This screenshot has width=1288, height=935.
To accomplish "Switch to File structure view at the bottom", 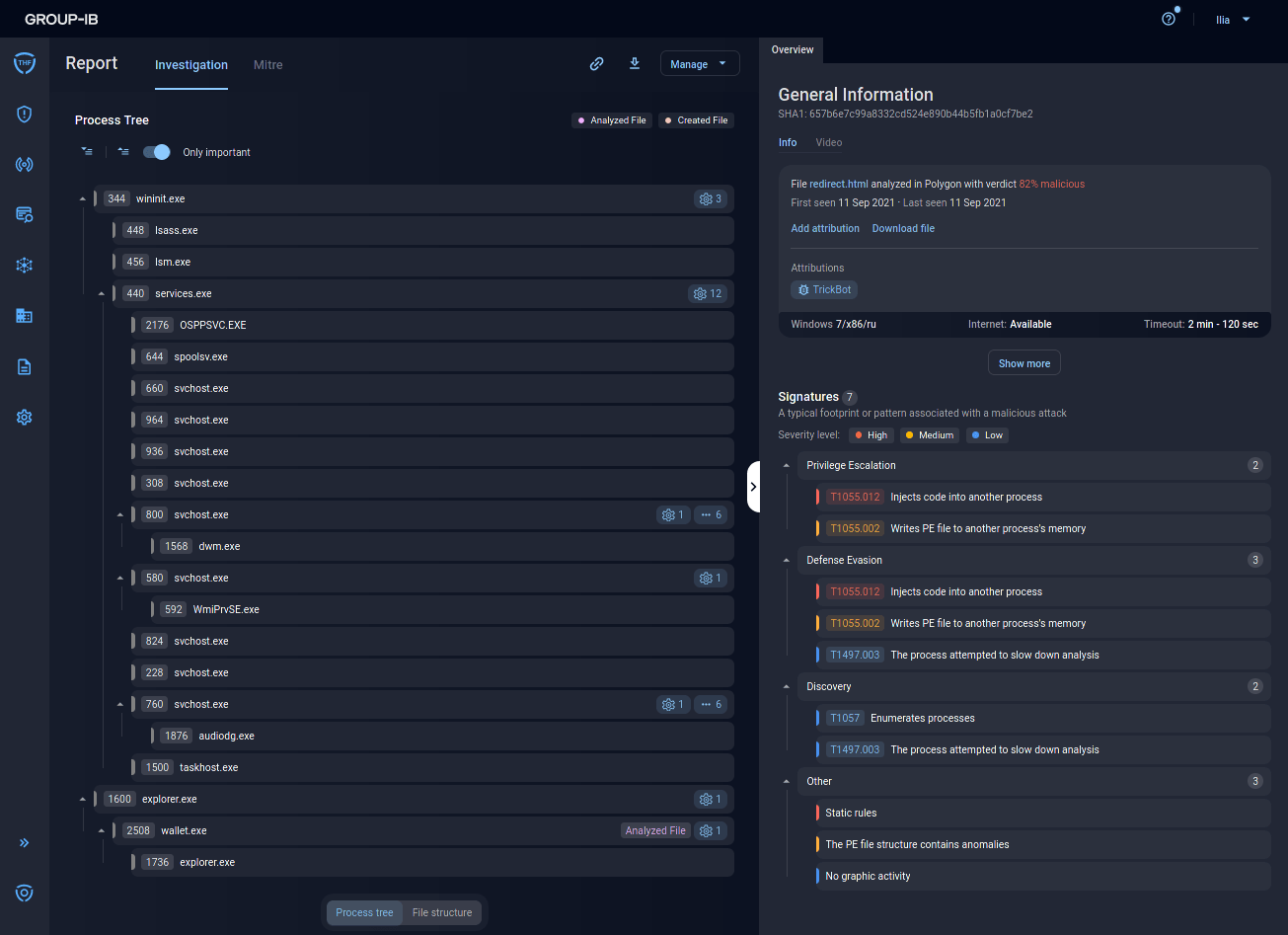I will (441, 912).
